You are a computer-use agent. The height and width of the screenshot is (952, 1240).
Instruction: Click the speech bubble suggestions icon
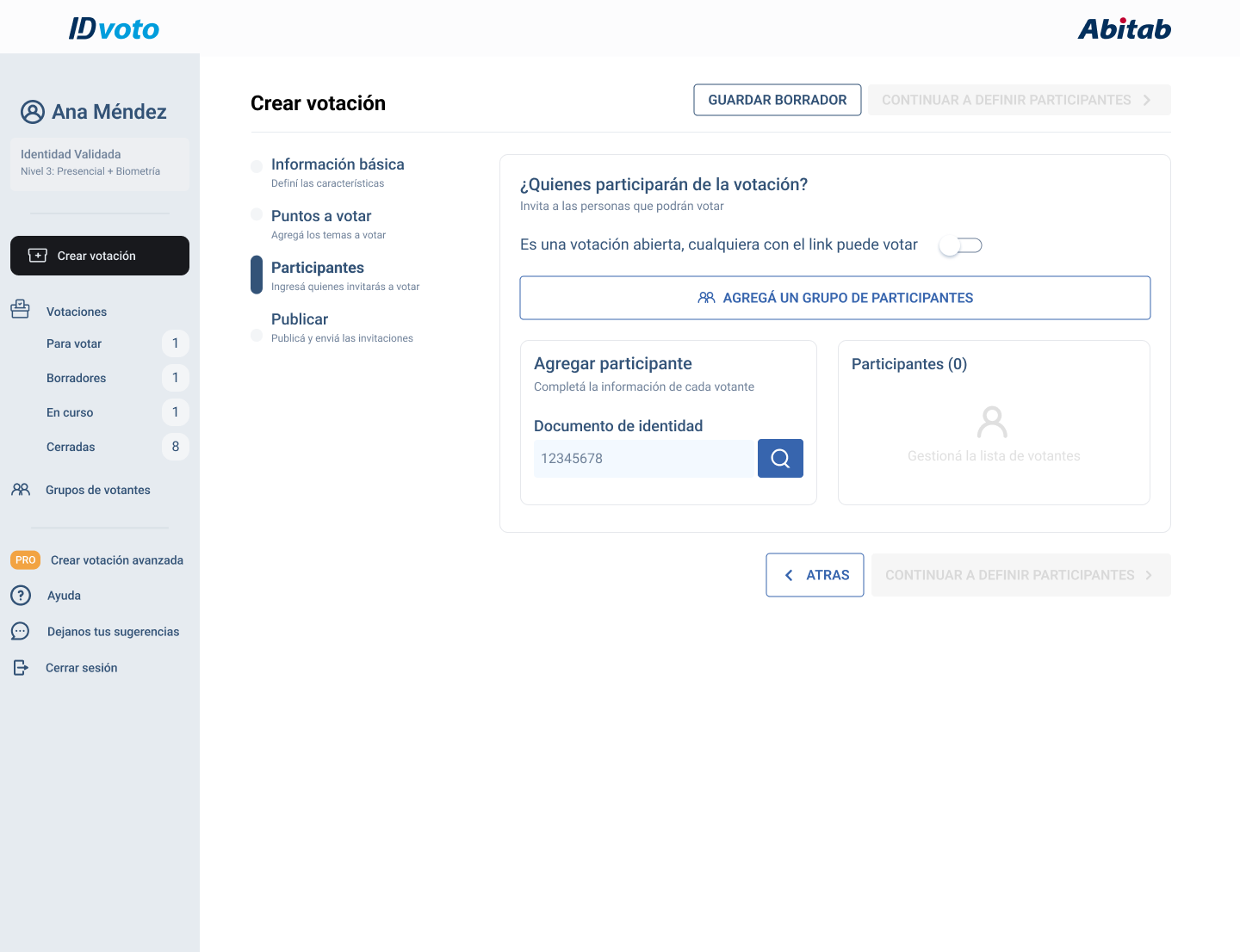pos(21,632)
